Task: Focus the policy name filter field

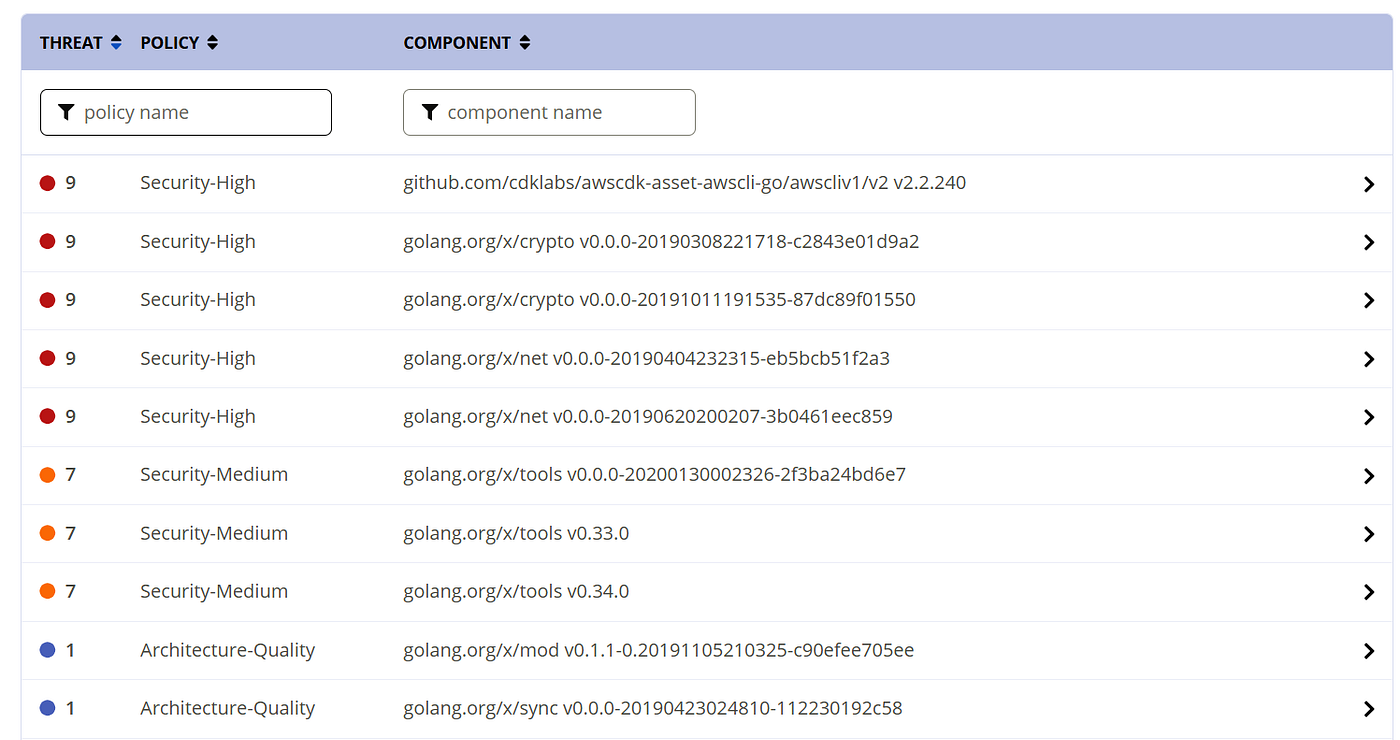Action: pos(186,112)
